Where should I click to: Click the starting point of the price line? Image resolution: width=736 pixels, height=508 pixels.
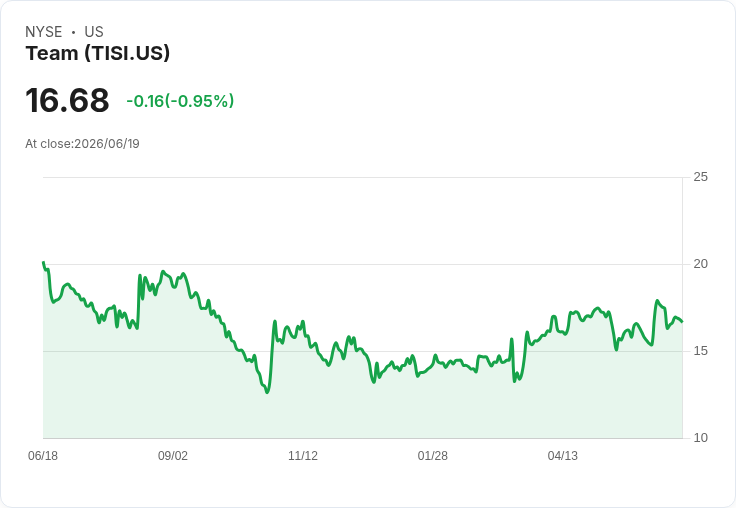coord(44,262)
